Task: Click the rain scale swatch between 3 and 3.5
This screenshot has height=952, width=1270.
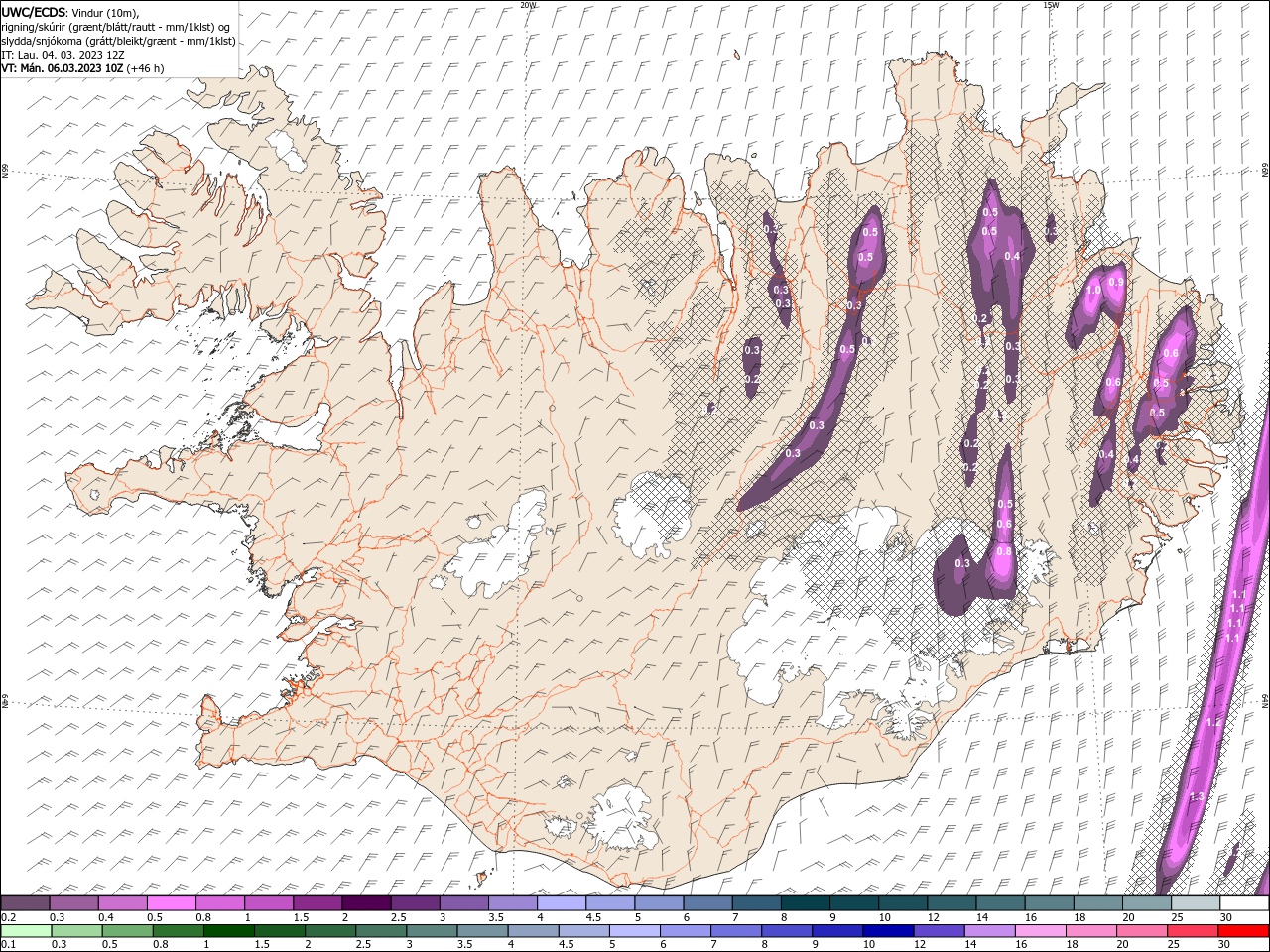Action: click(432, 931)
